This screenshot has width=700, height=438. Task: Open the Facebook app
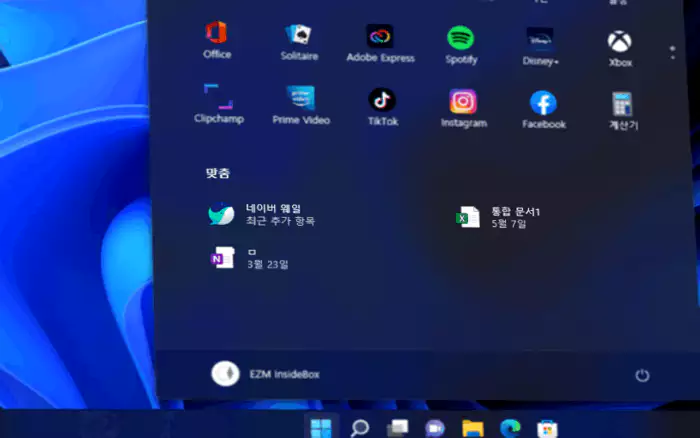tap(544, 110)
